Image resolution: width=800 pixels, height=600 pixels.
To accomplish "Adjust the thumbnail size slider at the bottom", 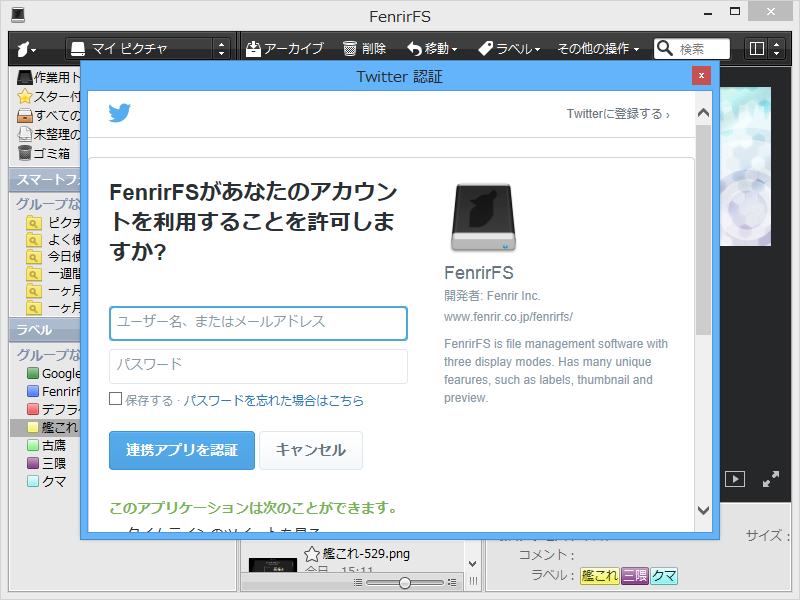I will tap(404, 581).
